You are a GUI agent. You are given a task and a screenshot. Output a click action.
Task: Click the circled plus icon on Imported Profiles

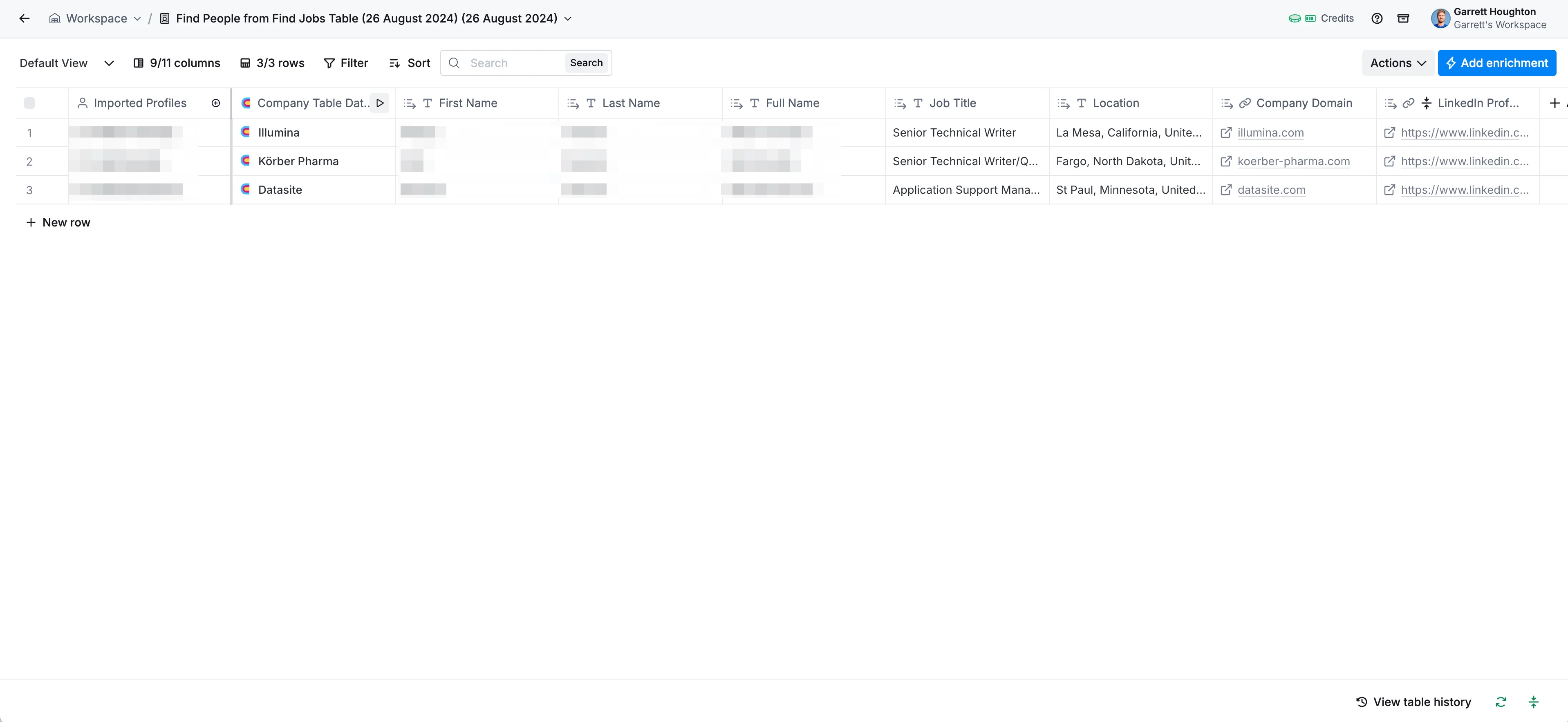click(215, 103)
